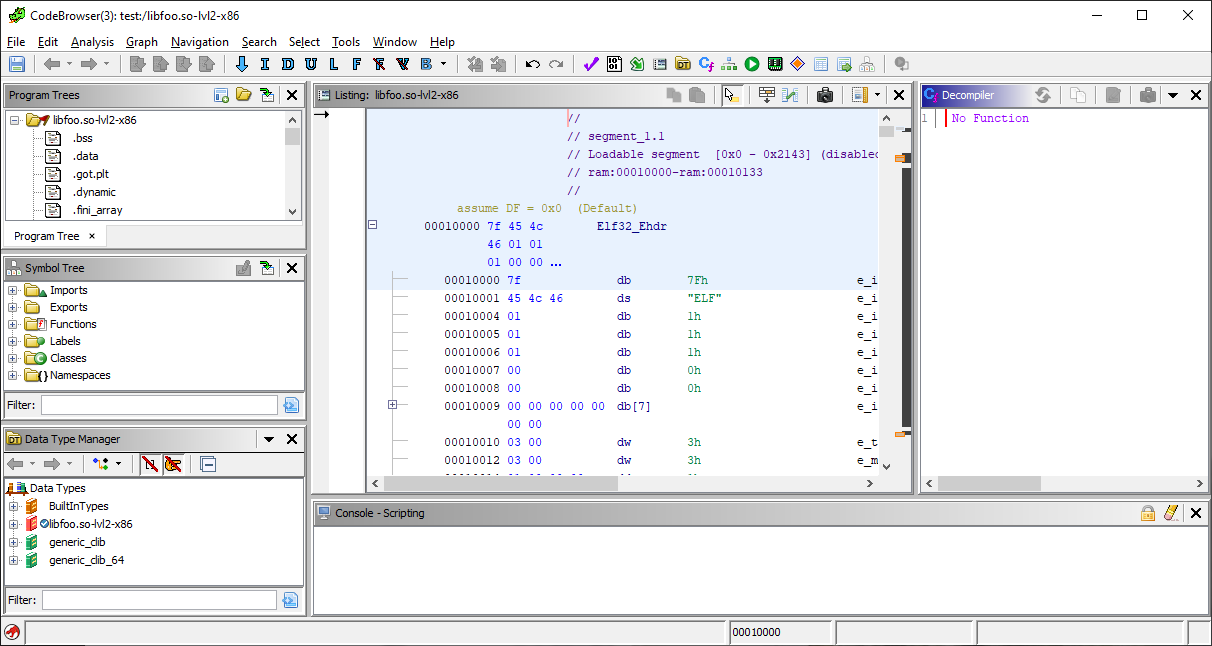1212x646 pixels.
Task: Open the Display Function Graph icon
Action: point(728,64)
